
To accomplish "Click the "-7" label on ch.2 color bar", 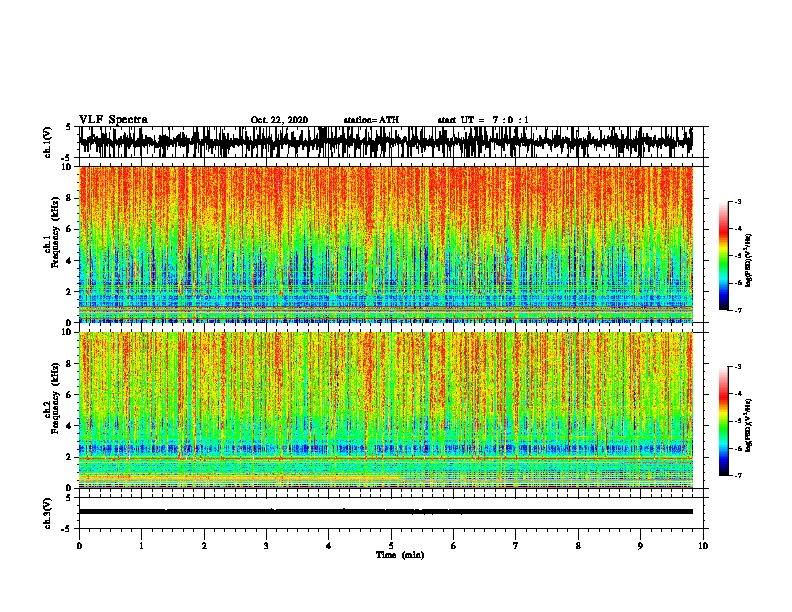I will (737, 475).
